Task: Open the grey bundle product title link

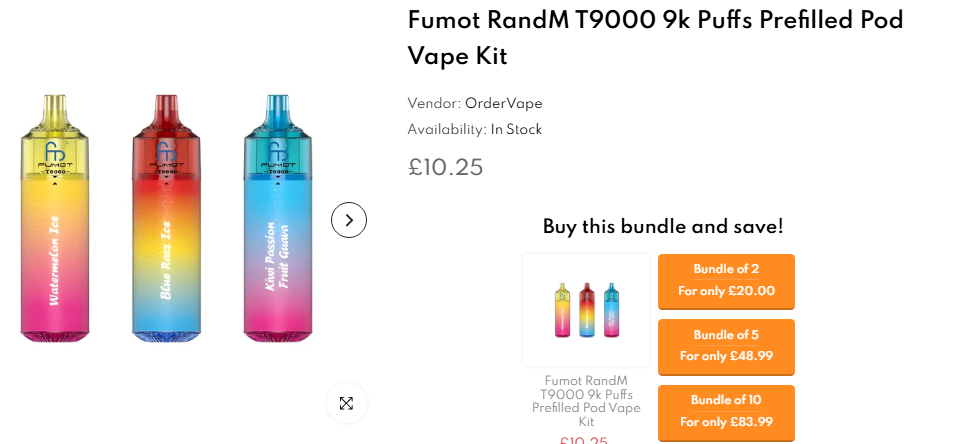Action: (586, 401)
